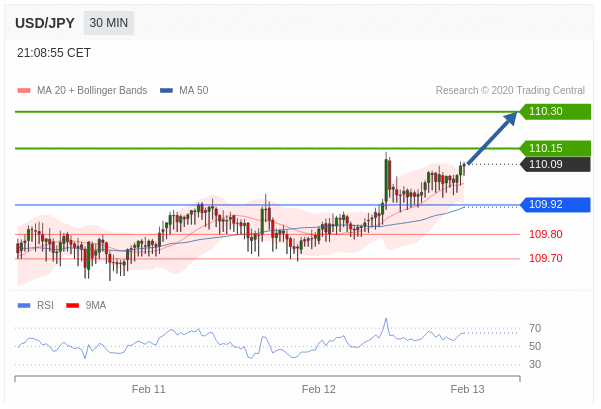Select the 110.30 resistance price tag
This screenshot has height=409, width=601.
555,112
